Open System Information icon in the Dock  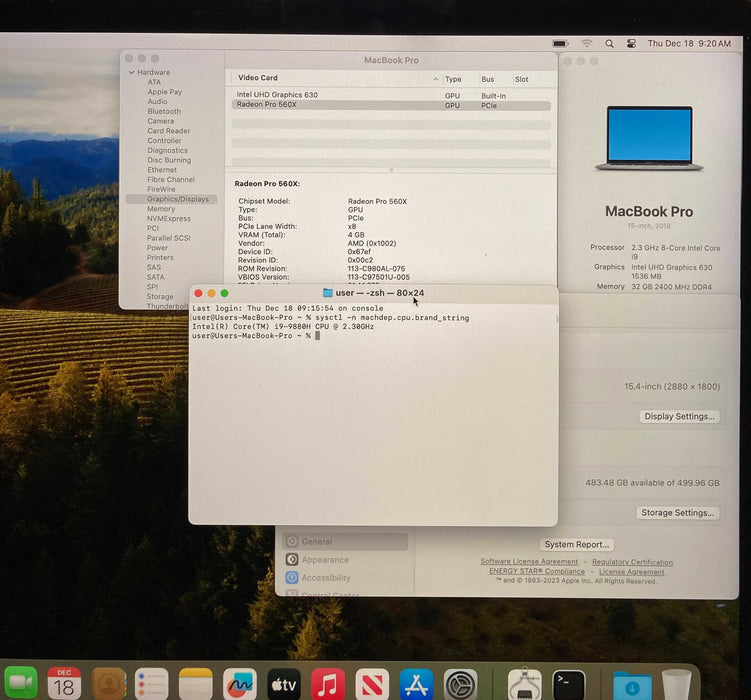[524, 683]
